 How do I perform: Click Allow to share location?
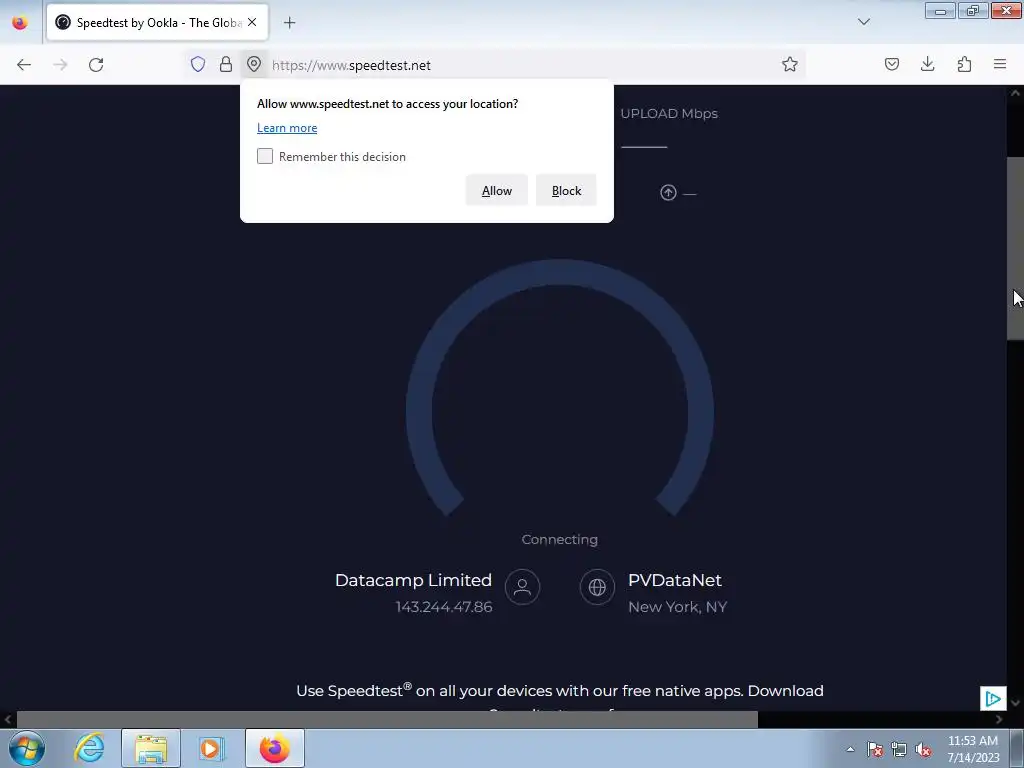pyautogui.click(x=496, y=191)
